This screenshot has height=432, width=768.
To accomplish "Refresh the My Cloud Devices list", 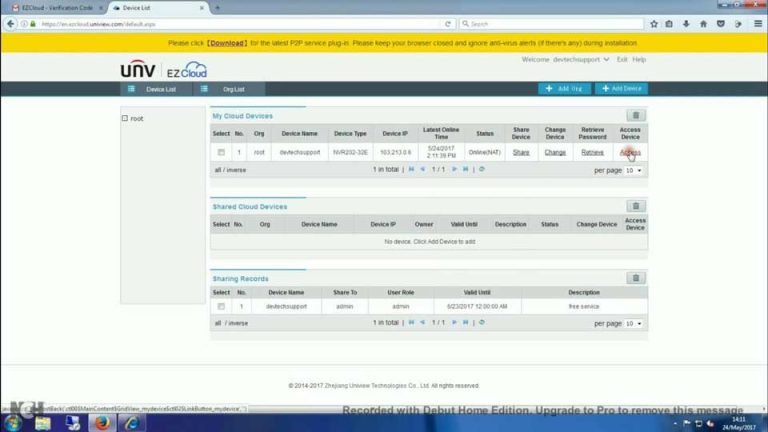I will click(482, 169).
